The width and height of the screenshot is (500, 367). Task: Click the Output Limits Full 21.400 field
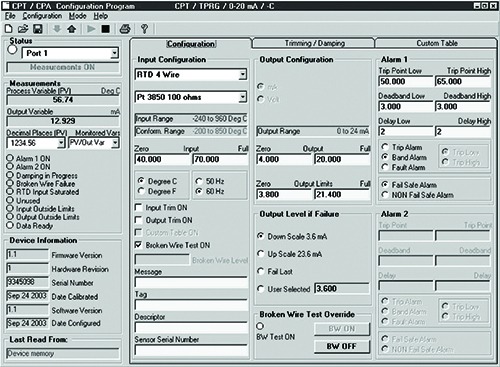click(342, 194)
